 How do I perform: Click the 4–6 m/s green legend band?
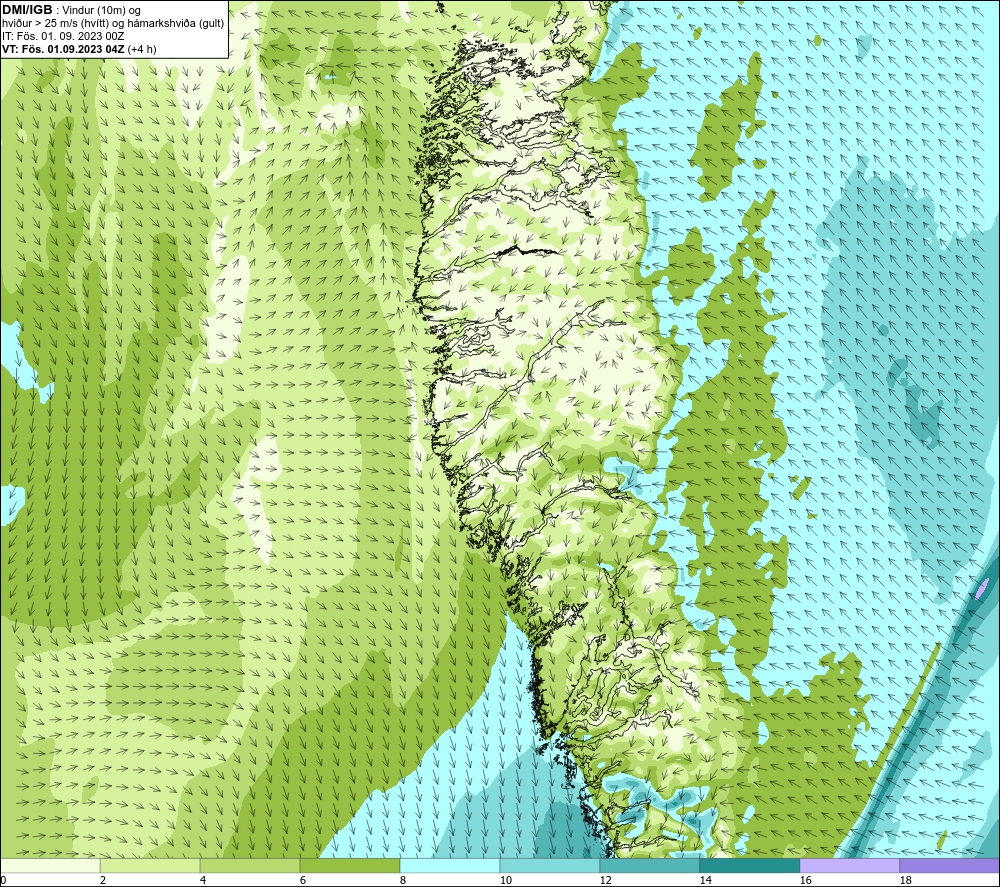point(250,865)
